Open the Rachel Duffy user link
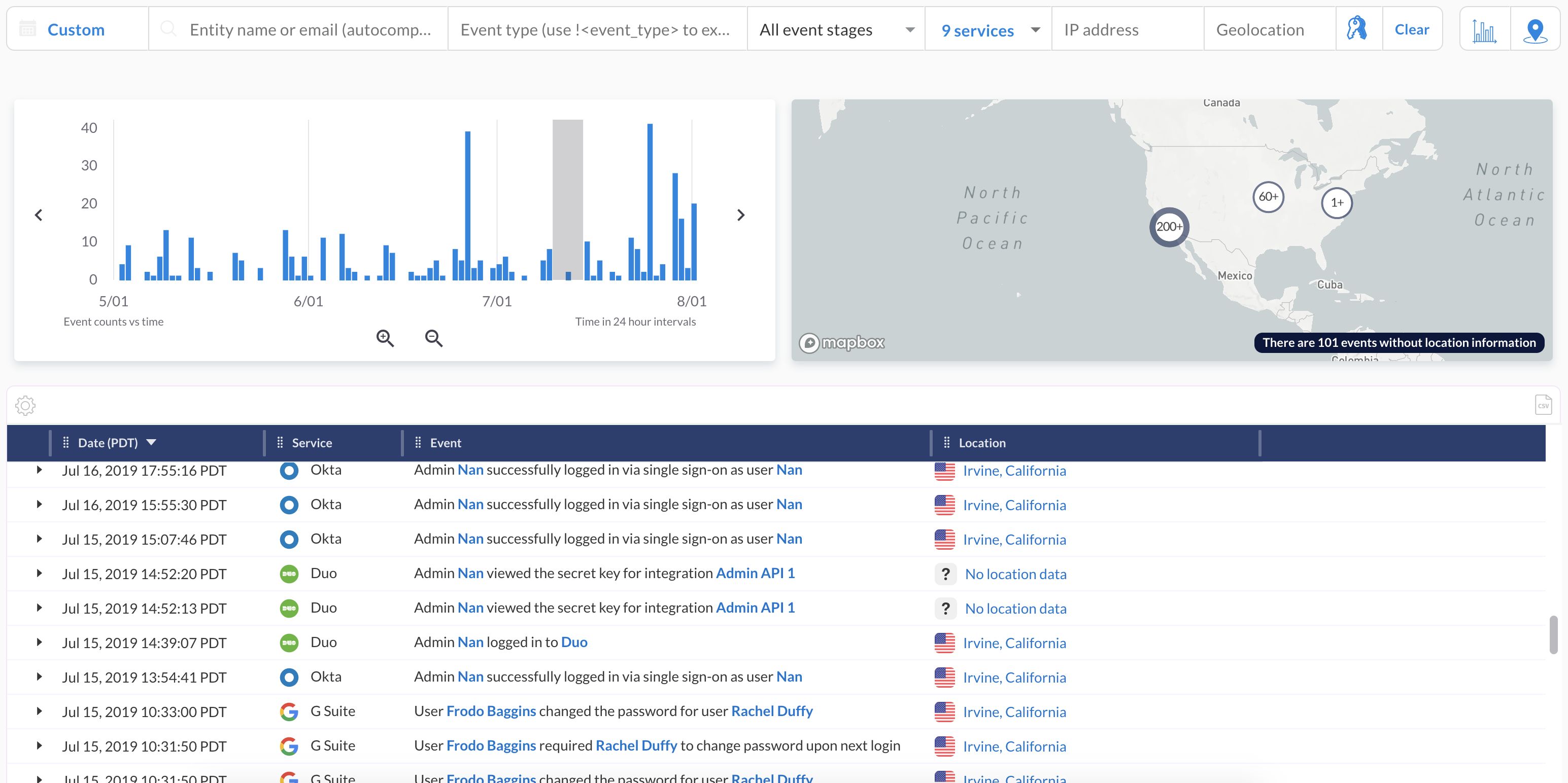The image size is (1568, 783). [771, 711]
